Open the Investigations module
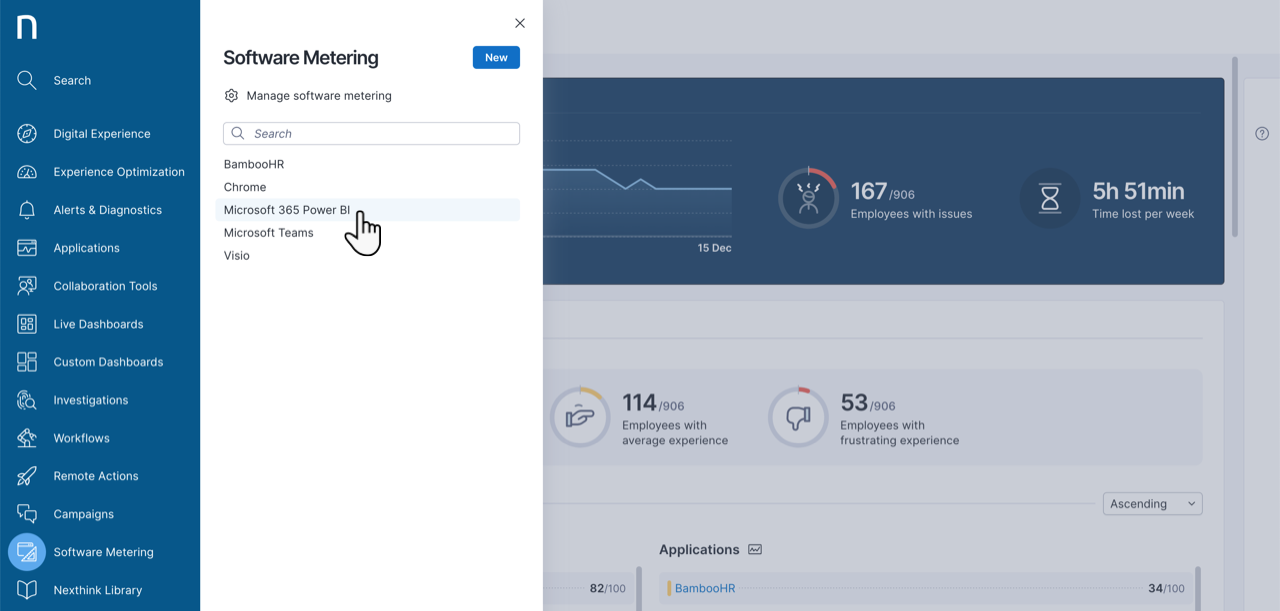 point(90,399)
